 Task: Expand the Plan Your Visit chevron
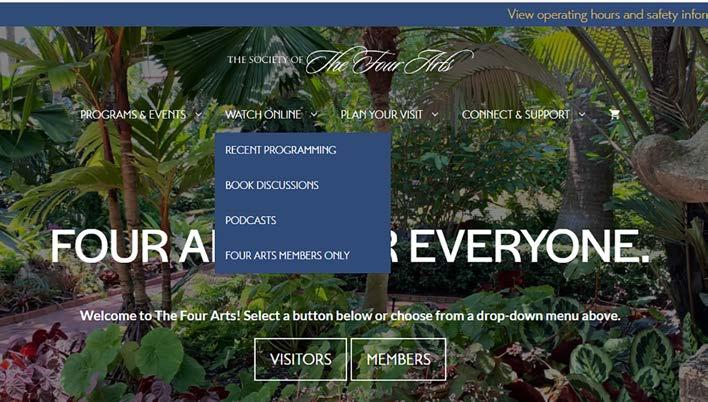pyautogui.click(x=435, y=115)
